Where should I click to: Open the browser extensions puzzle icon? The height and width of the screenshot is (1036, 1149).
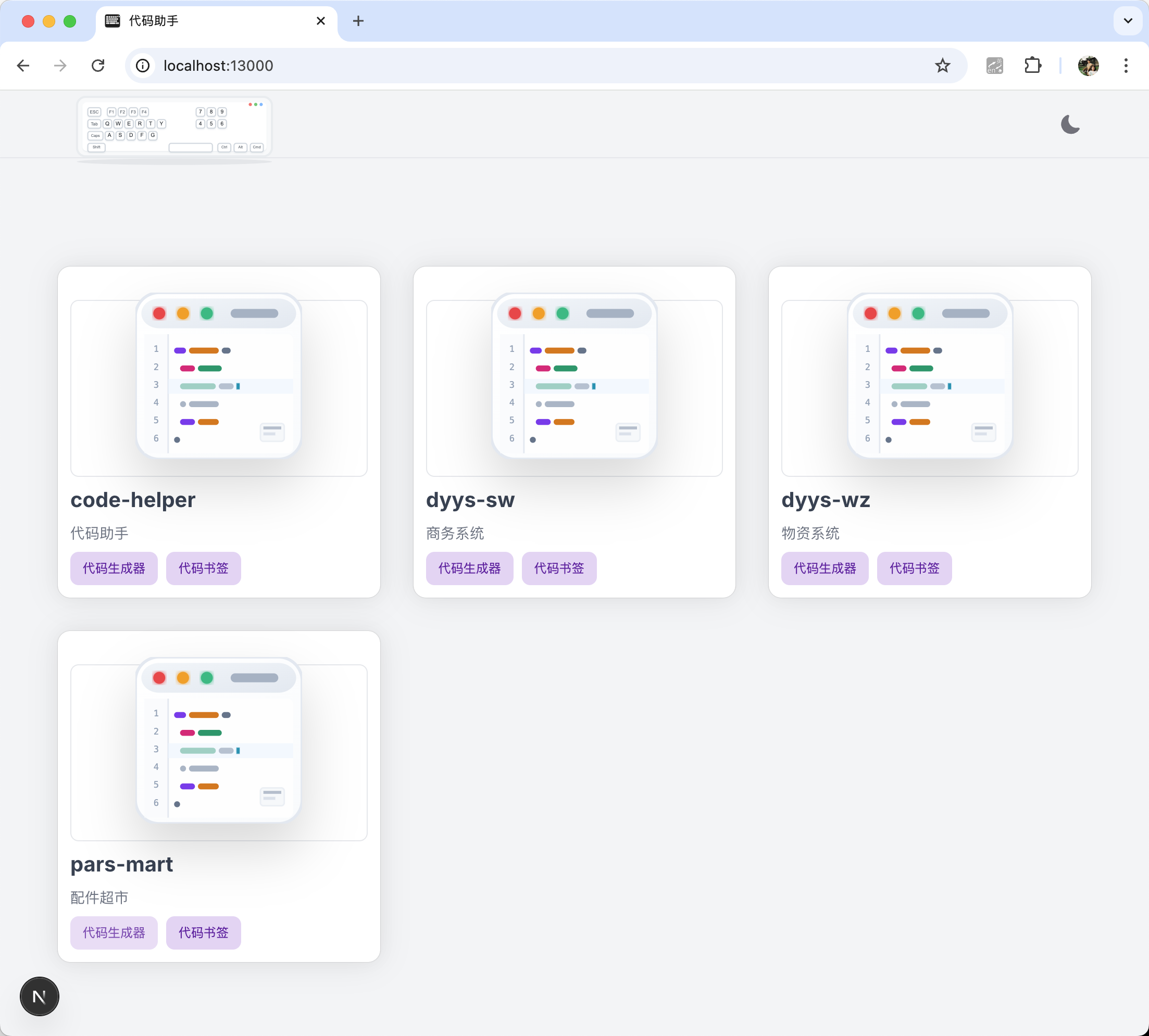[1032, 66]
